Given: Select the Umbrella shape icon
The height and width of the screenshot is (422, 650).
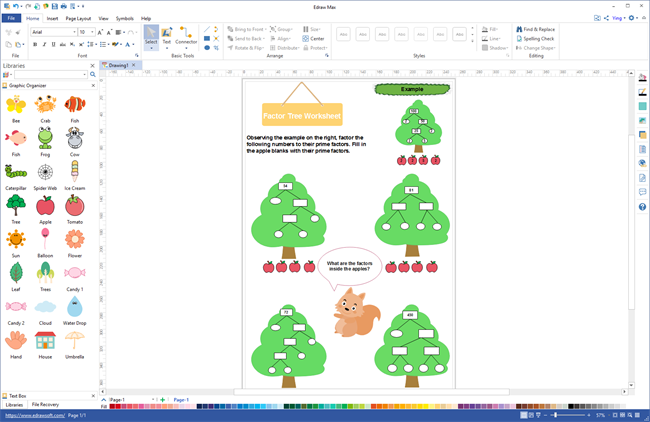Looking at the screenshot, I should tap(74, 342).
